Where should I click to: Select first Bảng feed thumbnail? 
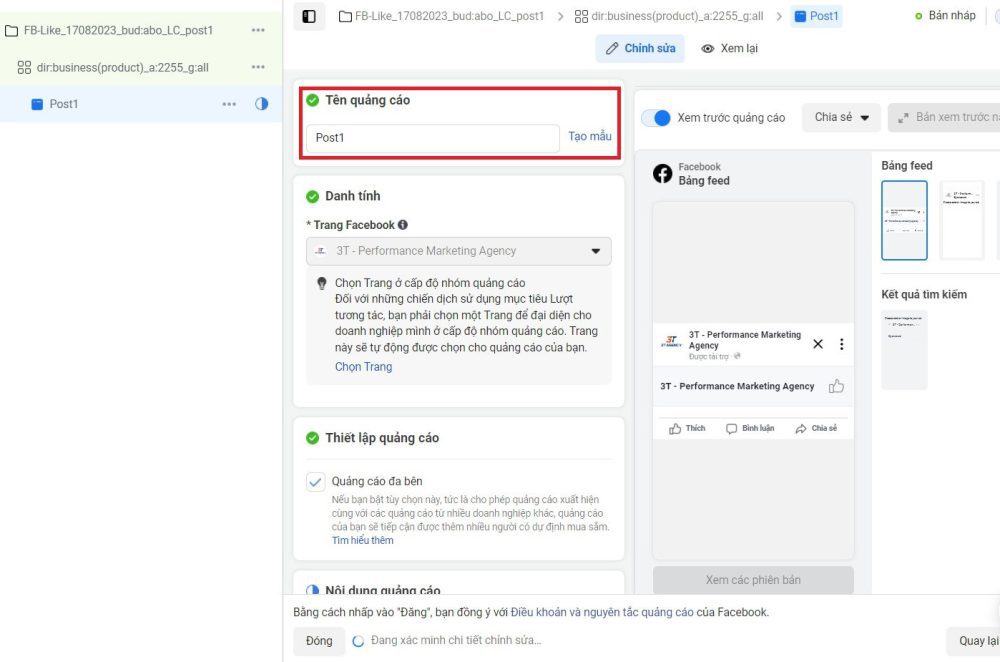coord(904,220)
